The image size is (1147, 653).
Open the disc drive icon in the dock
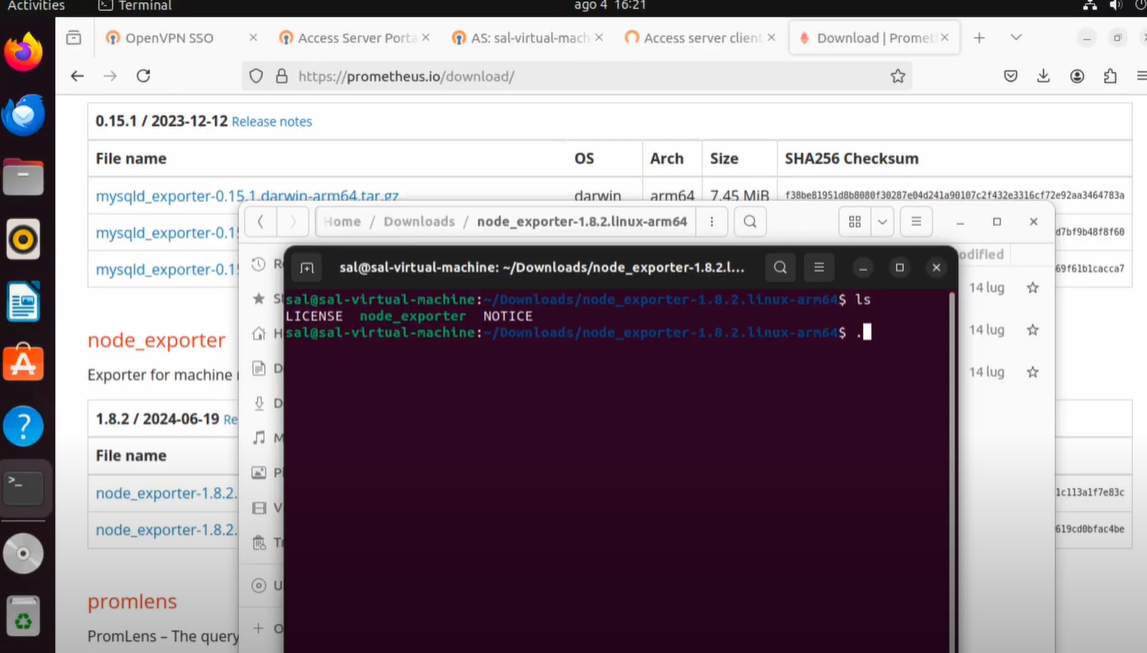coord(23,554)
